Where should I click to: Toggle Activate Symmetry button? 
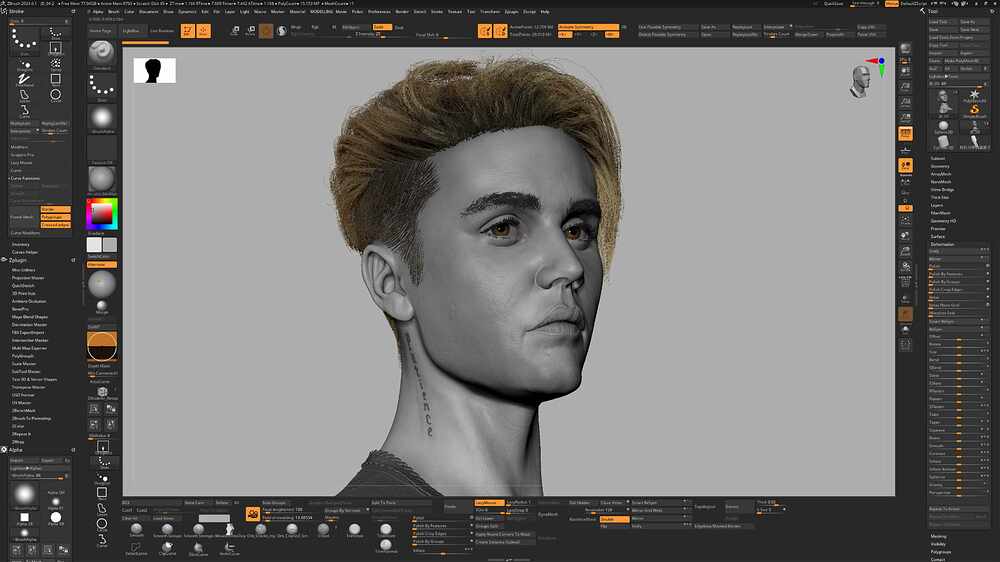coord(588,27)
